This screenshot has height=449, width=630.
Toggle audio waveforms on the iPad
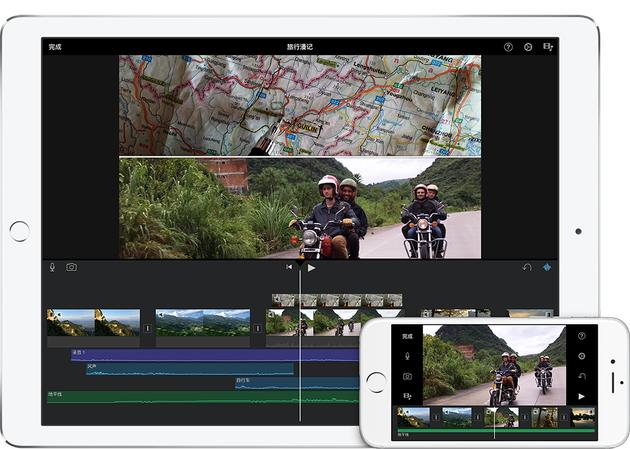click(547, 267)
